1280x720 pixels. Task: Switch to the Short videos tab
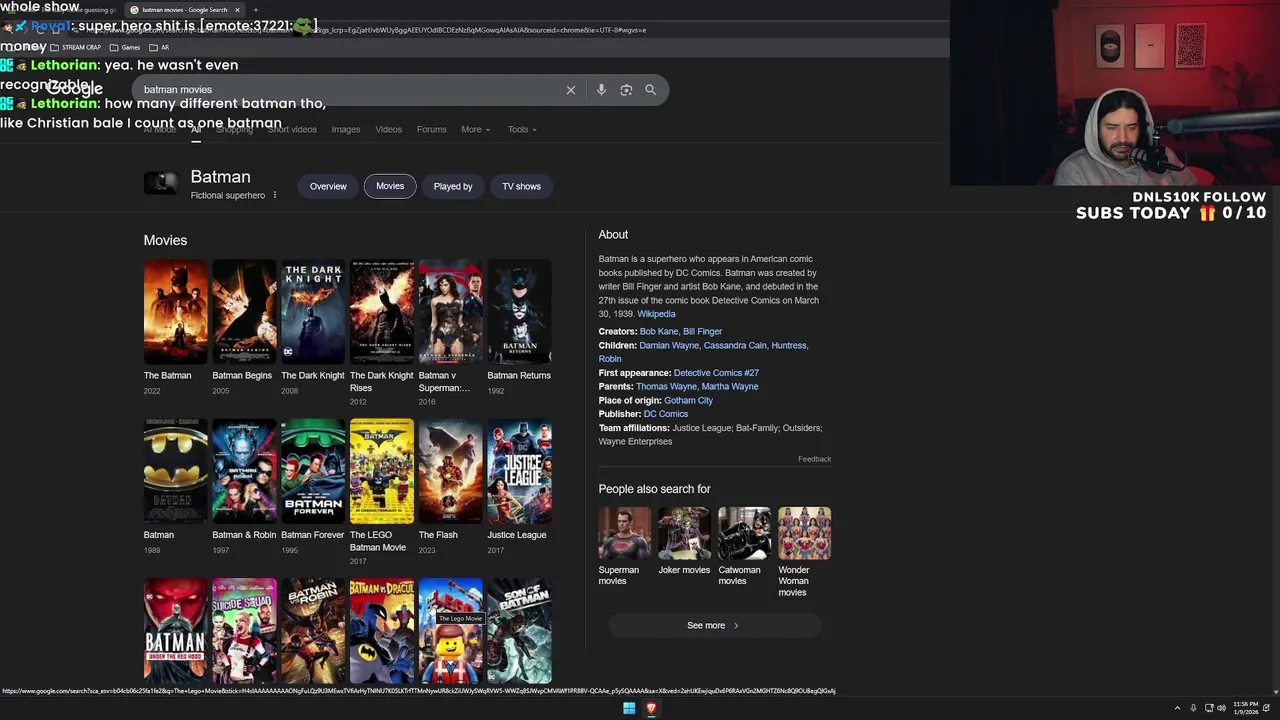tap(292, 130)
